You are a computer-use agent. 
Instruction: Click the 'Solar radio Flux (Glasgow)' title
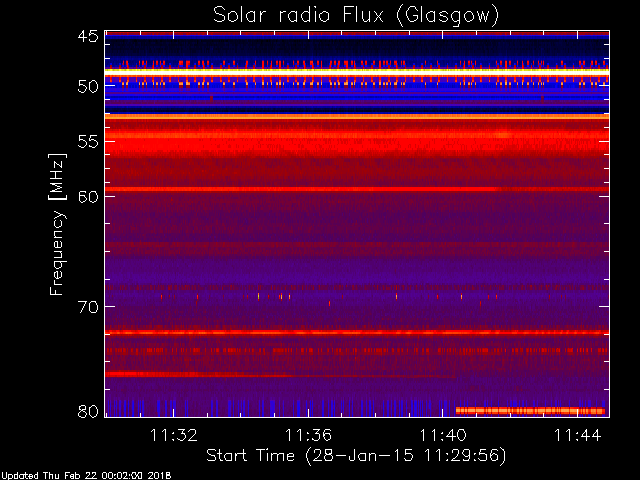[x=356, y=16]
